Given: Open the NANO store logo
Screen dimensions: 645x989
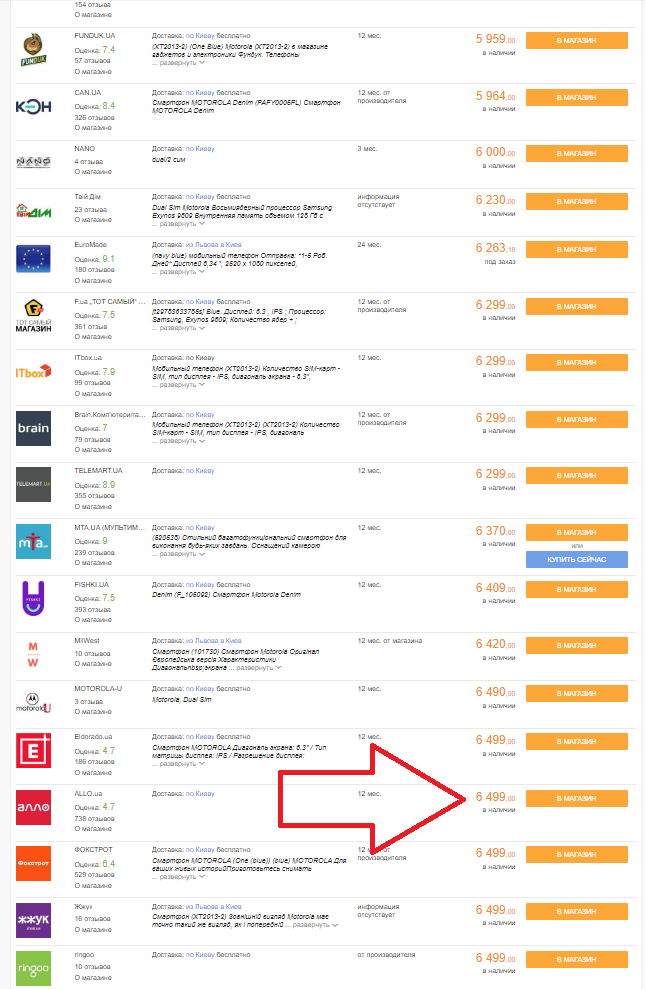Looking at the screenshot, I should click(x=33, y=162).
